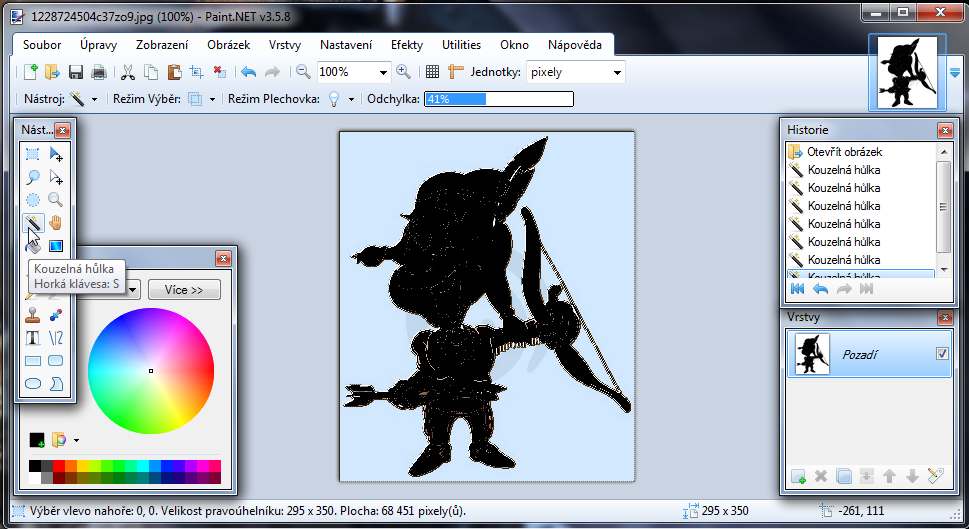Click the Cut scissors icon
This screenshot has width=969, height=529.
[127, 72]
